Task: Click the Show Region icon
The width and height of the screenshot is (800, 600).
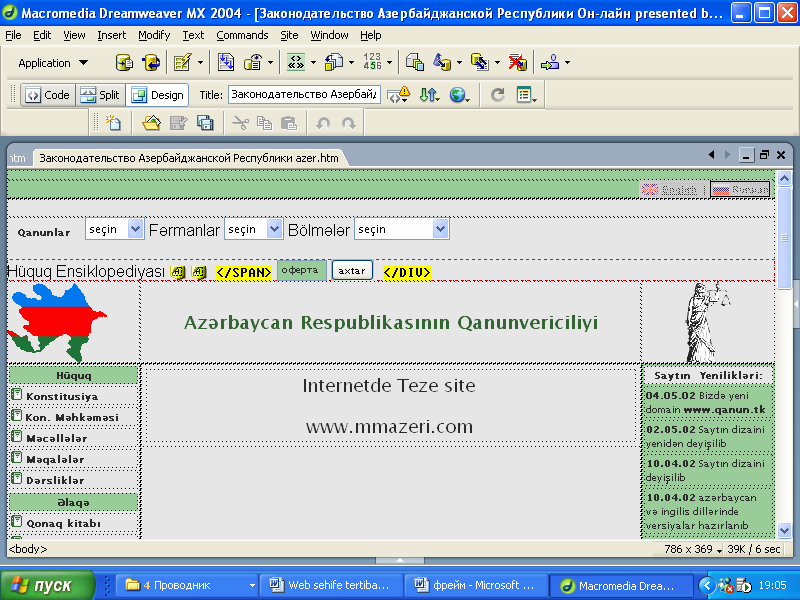Action: point(253,63)
